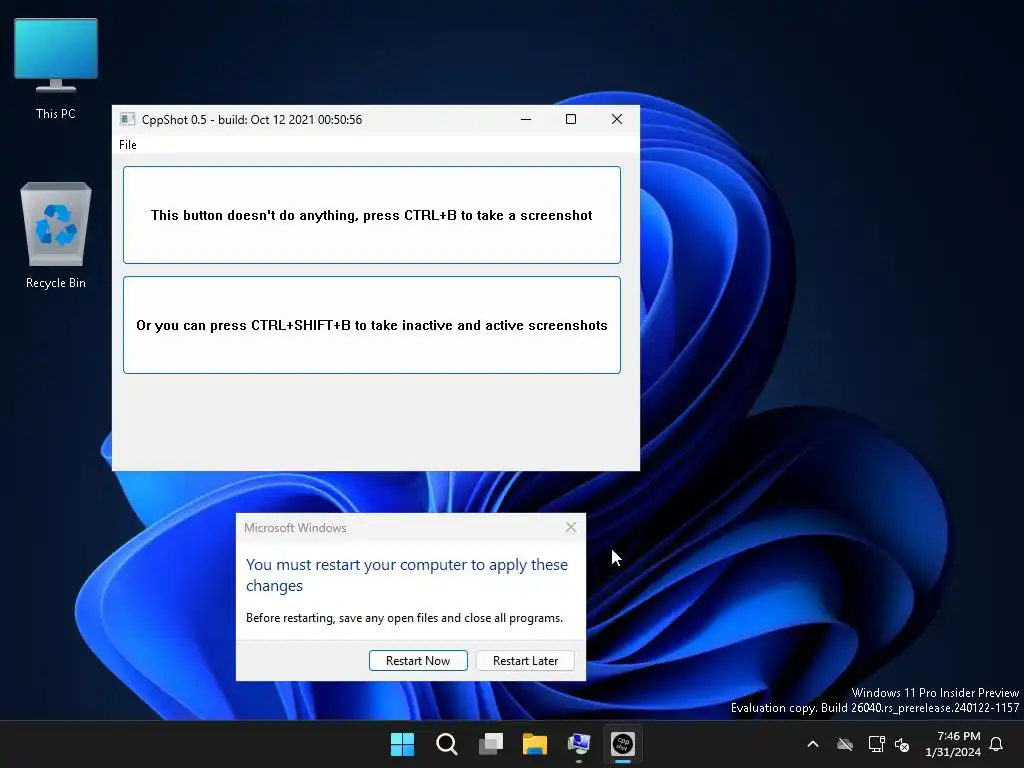Minimize the CppShot window
This screenshot has height=768, width=1024.
(x=526, y=120)
